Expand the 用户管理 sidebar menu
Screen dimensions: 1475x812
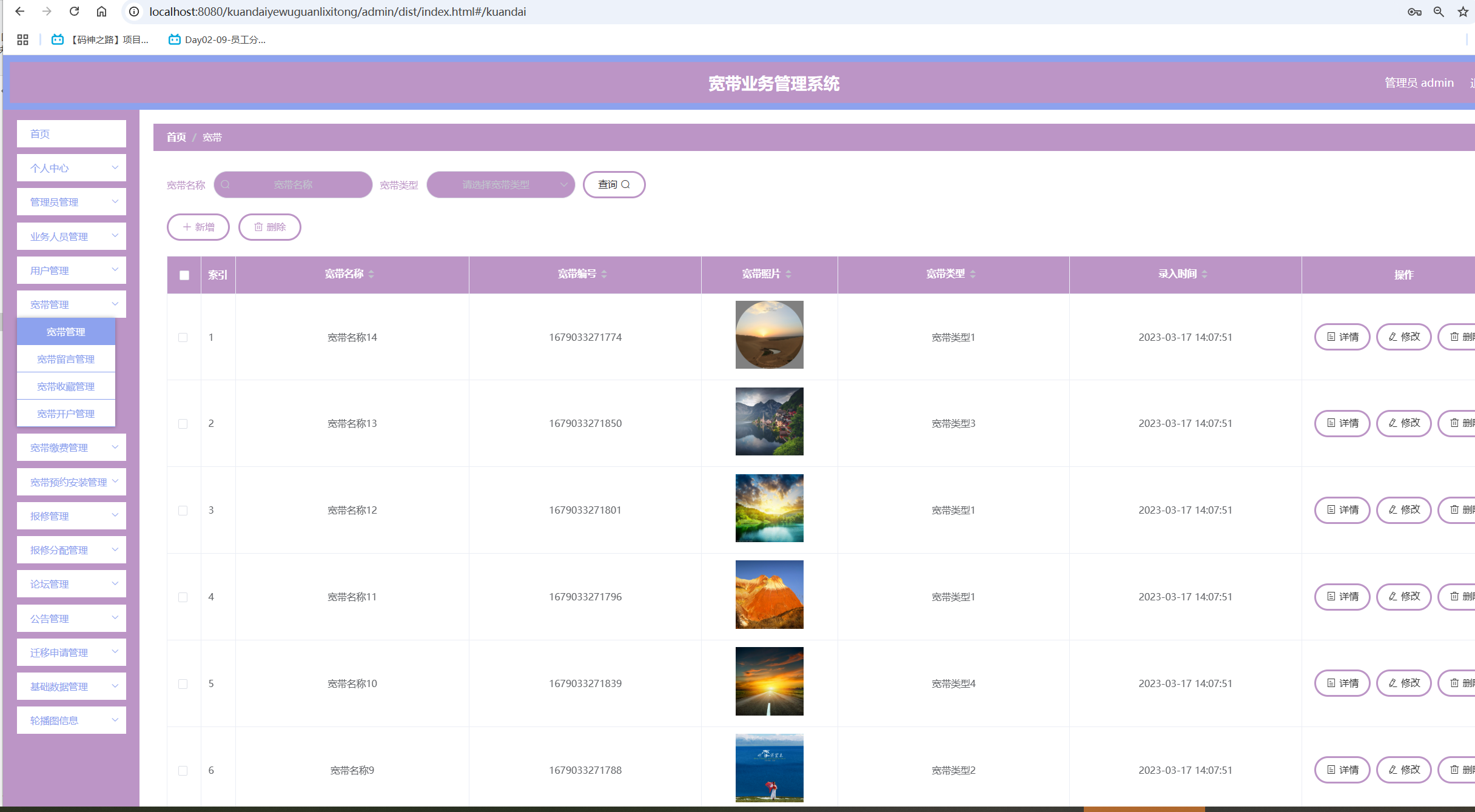click(x=72, y=270)
